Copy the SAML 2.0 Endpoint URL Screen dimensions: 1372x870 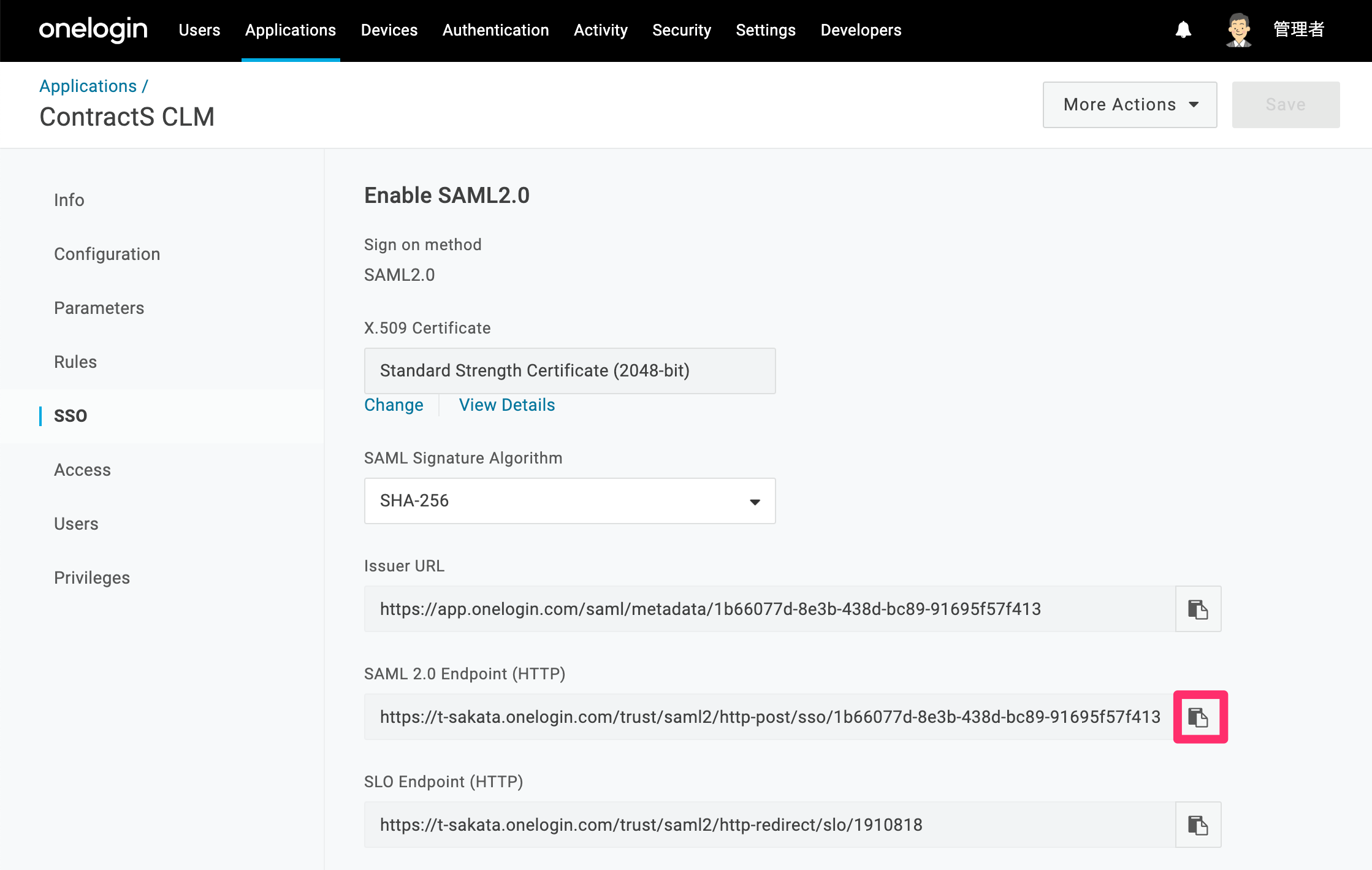click(x=1198, y=717)
